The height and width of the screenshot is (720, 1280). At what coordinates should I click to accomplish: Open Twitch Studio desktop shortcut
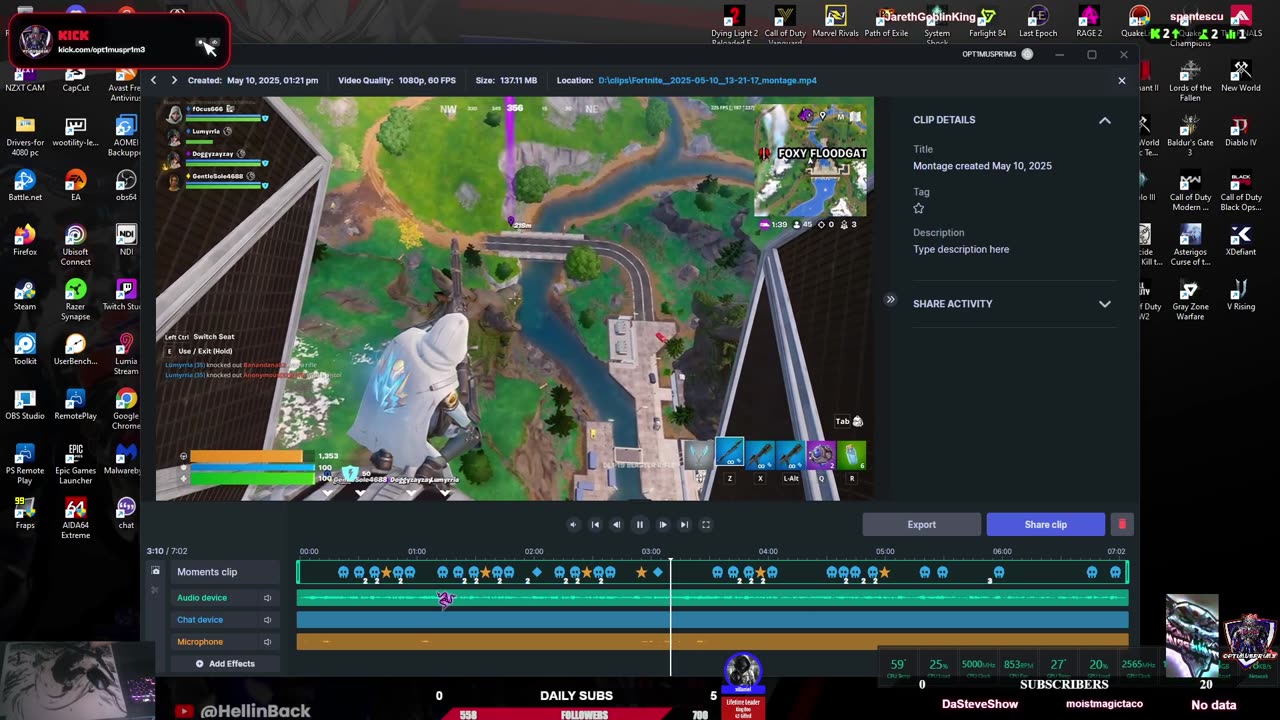[126, 293]
